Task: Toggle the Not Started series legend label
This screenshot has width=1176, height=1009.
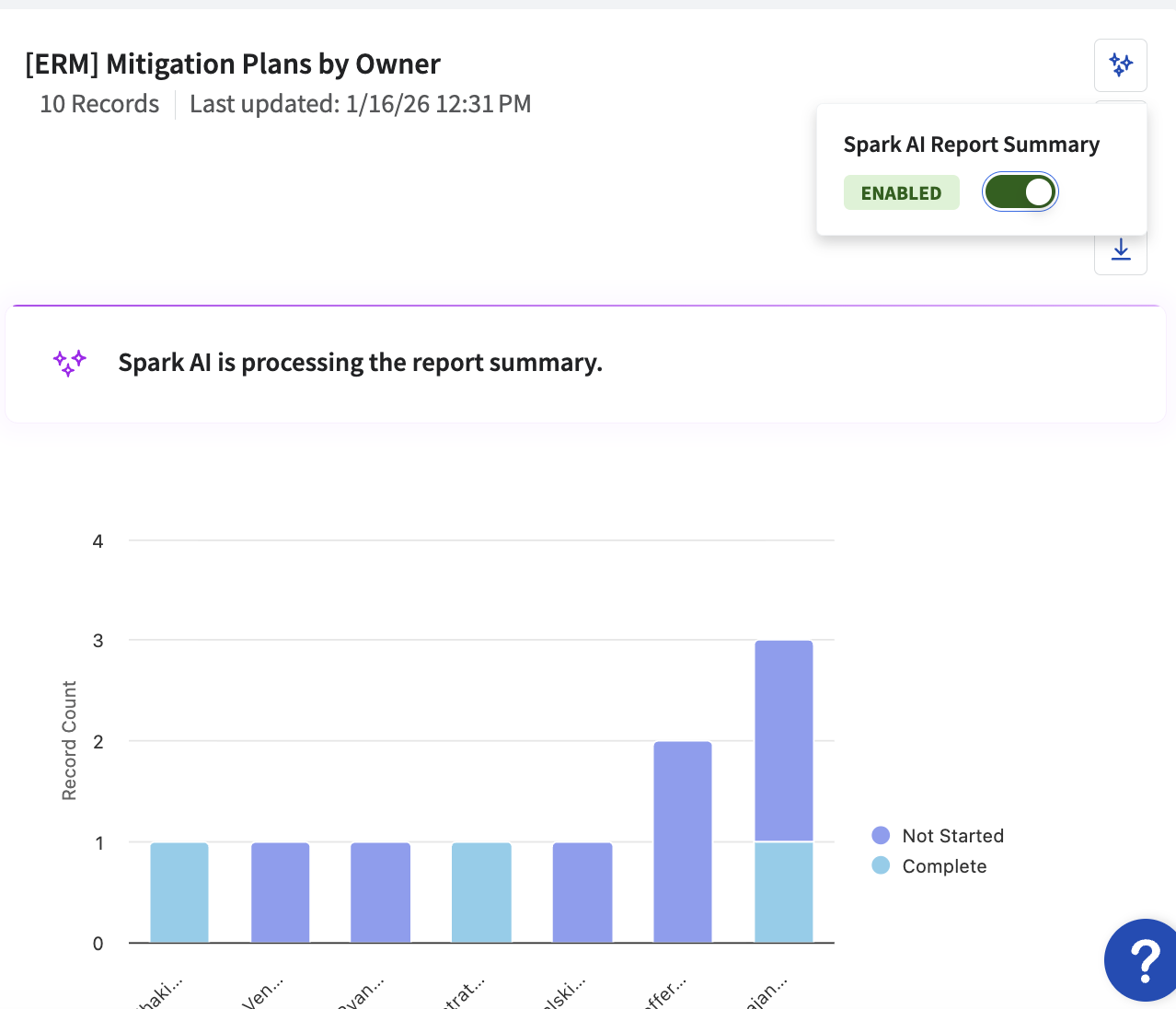Action: click(952, 836)
